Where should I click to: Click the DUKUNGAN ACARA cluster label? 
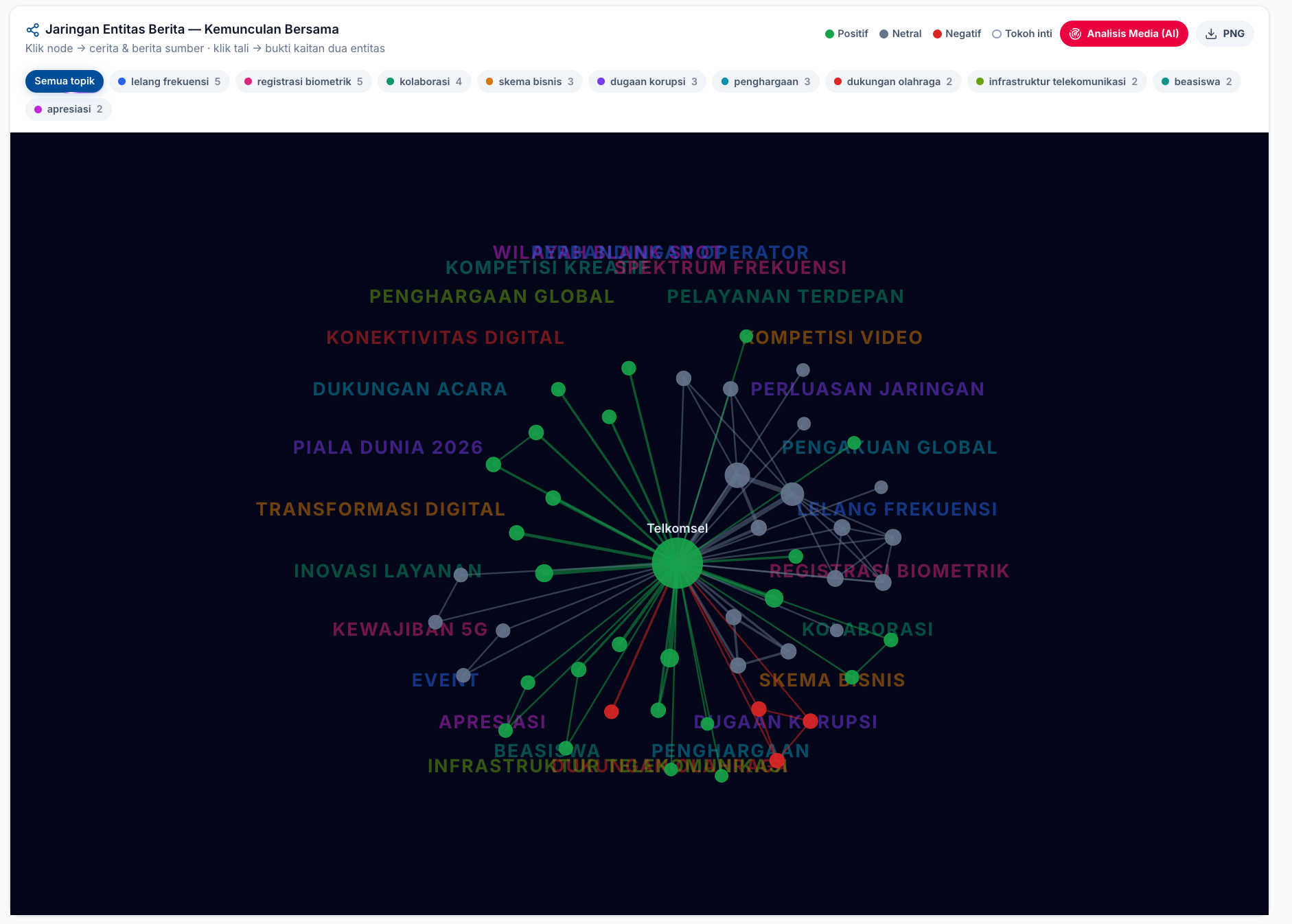(410, 389)
